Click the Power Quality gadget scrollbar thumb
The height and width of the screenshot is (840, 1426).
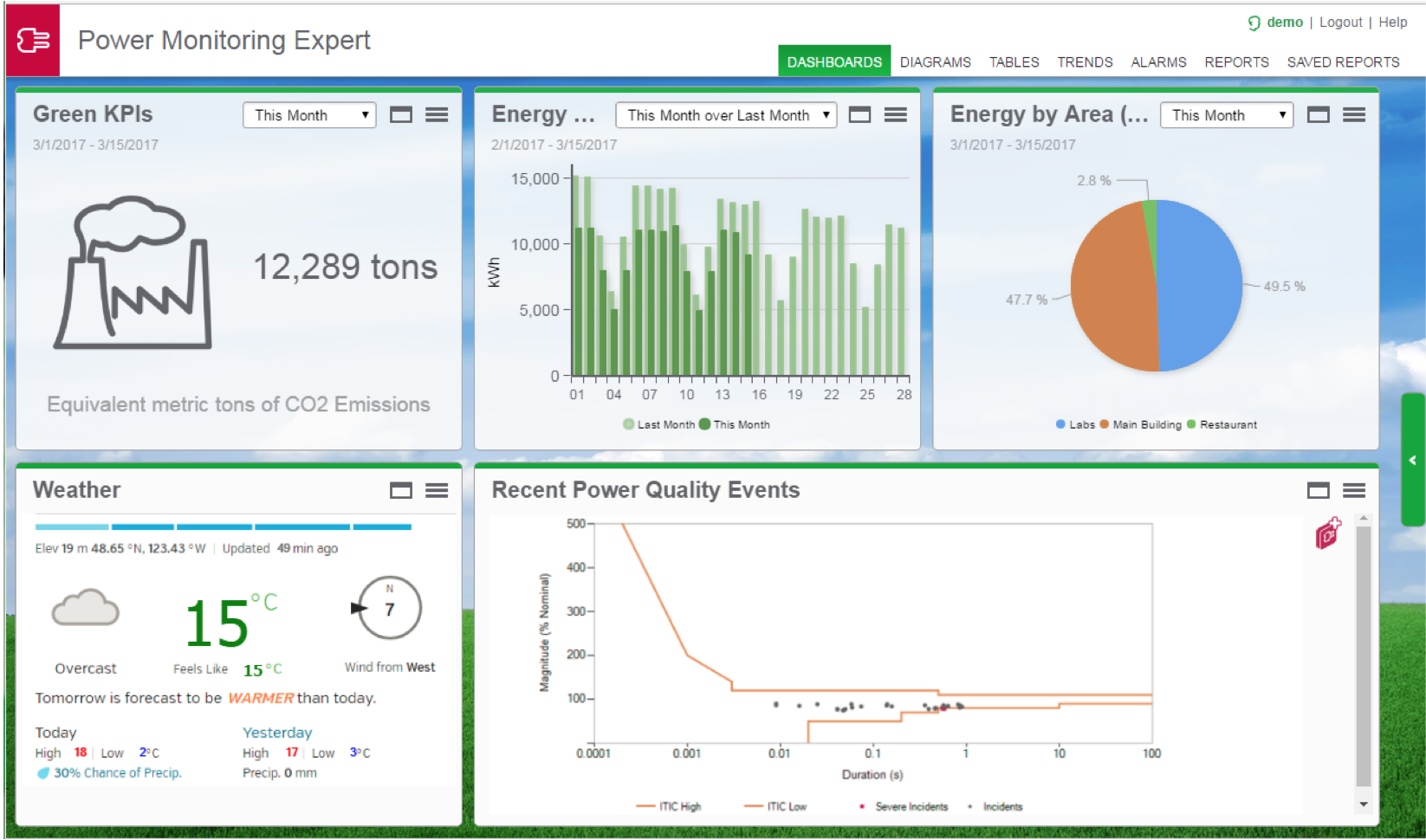(x=1364, y=656)
